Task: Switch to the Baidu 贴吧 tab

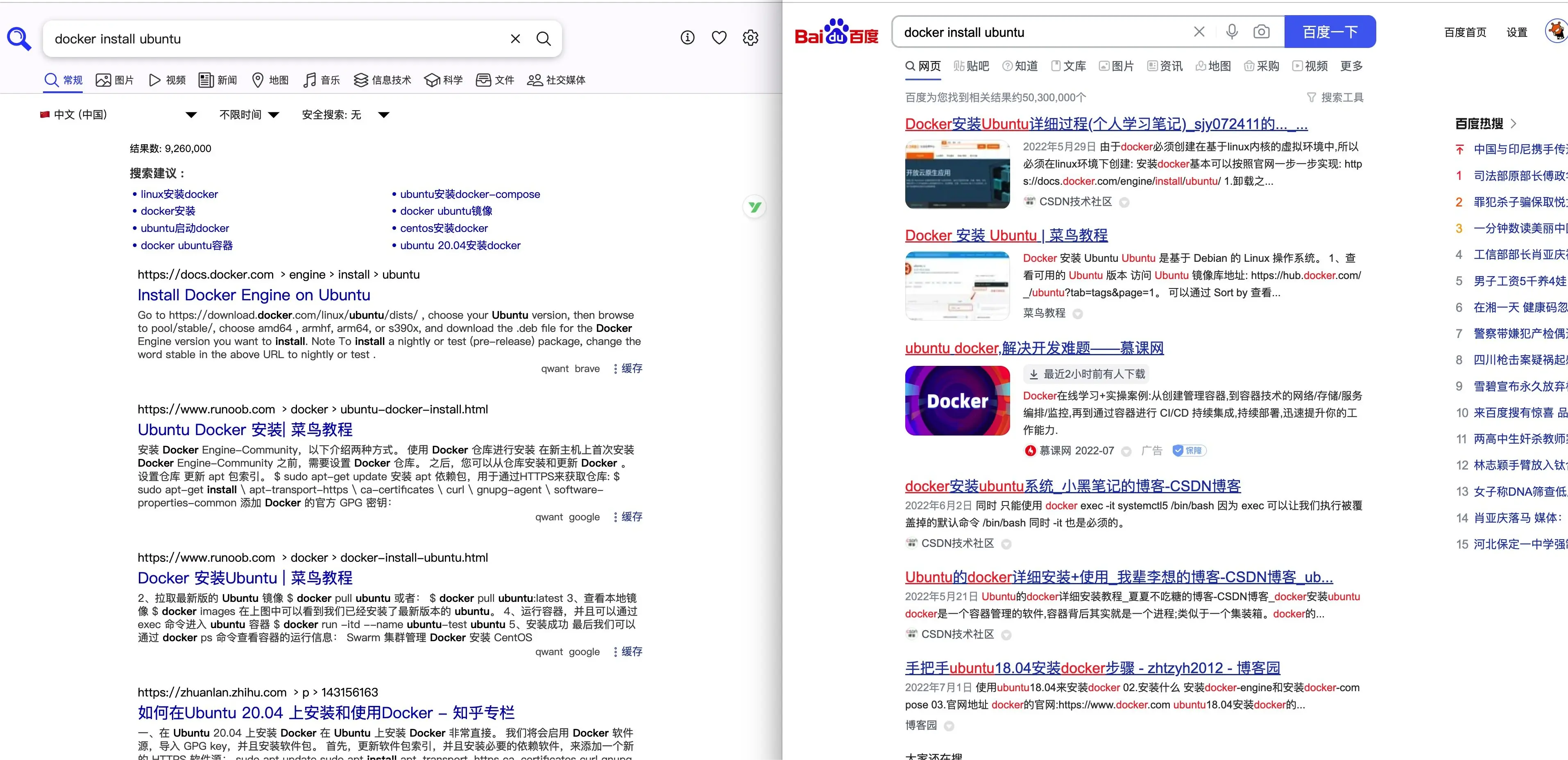Action: coord(971,66)
